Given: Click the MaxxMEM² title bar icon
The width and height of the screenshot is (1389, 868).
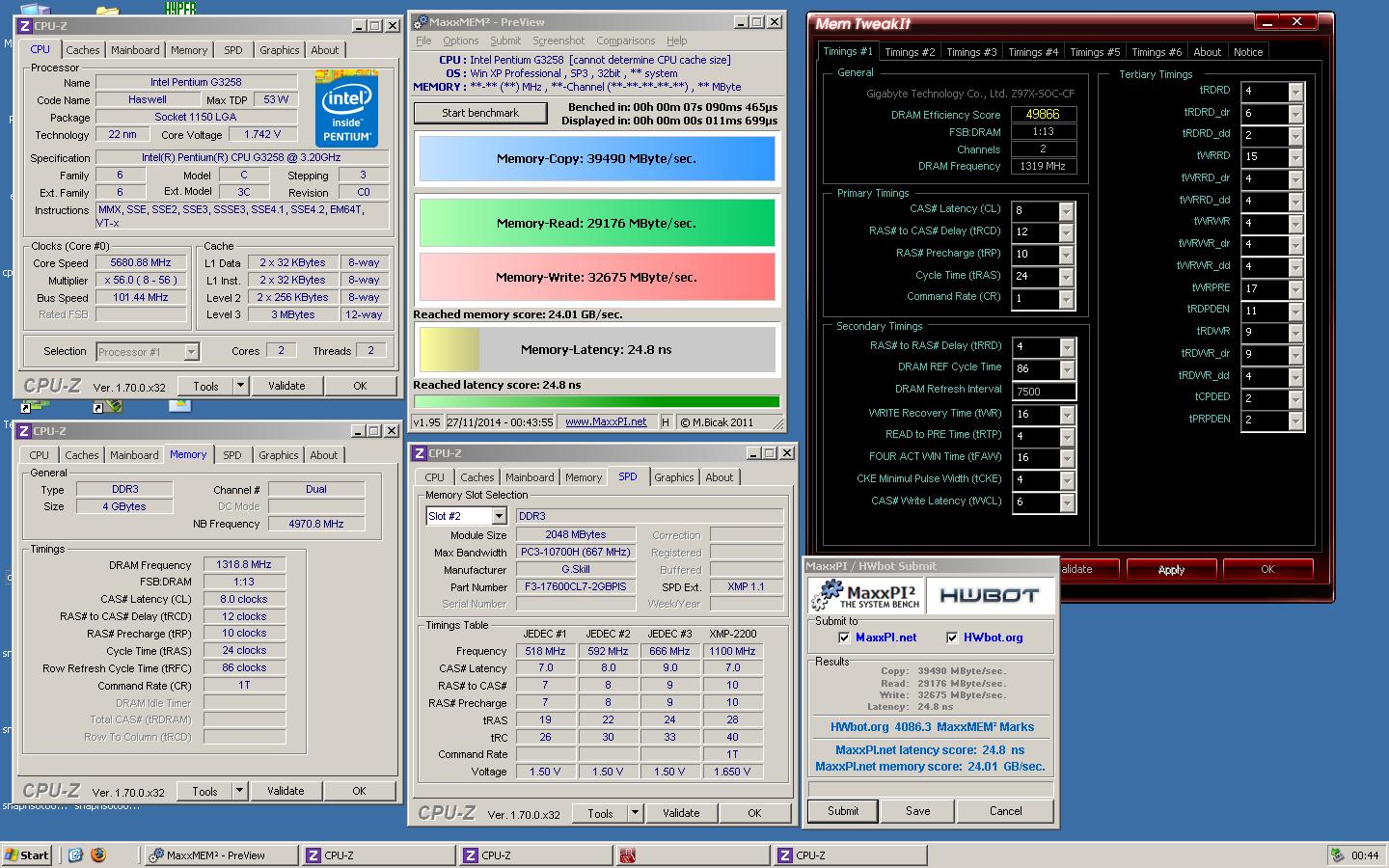Looking at the screenshot, I should coord(420,21).
